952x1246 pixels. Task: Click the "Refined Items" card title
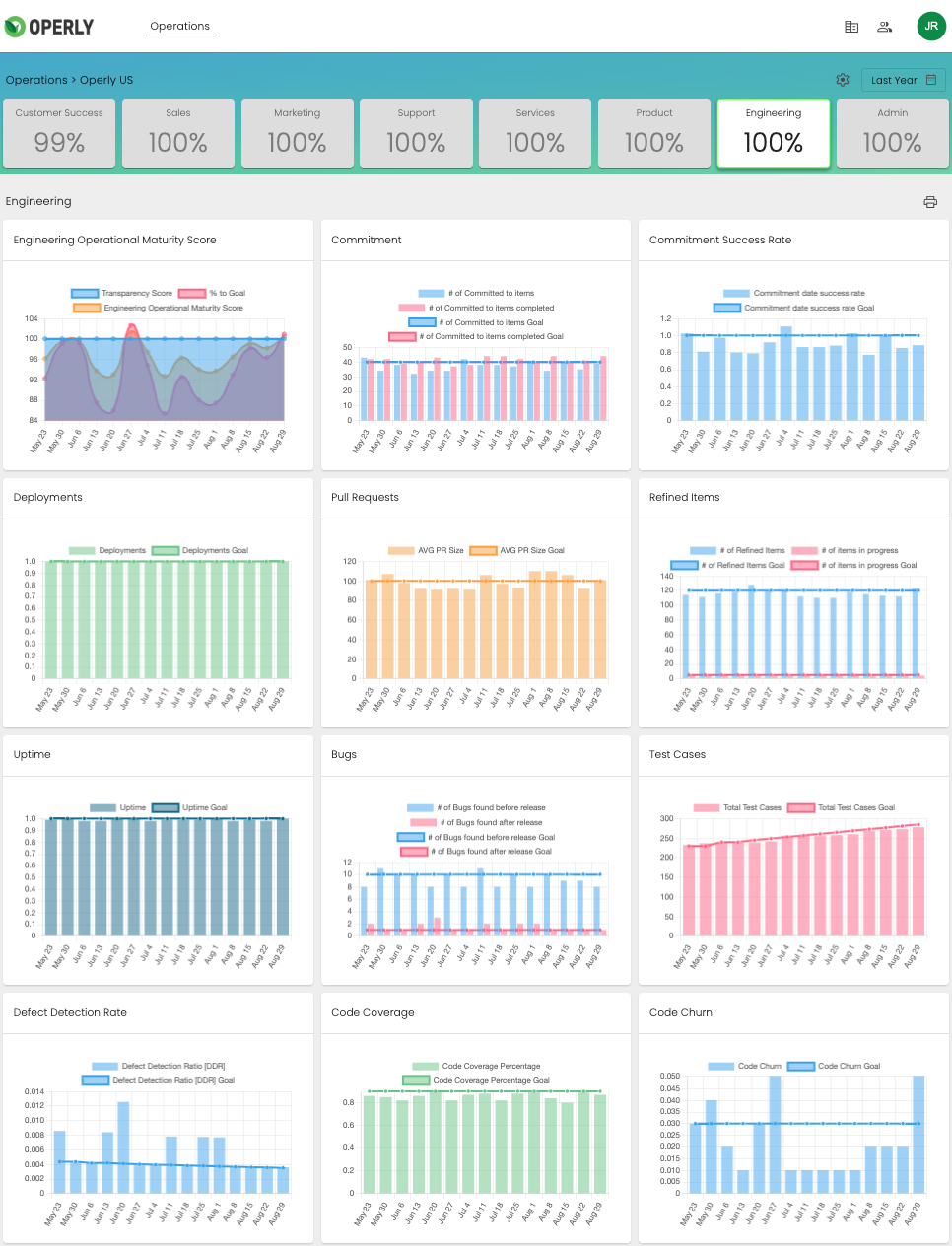click(685, 497)
